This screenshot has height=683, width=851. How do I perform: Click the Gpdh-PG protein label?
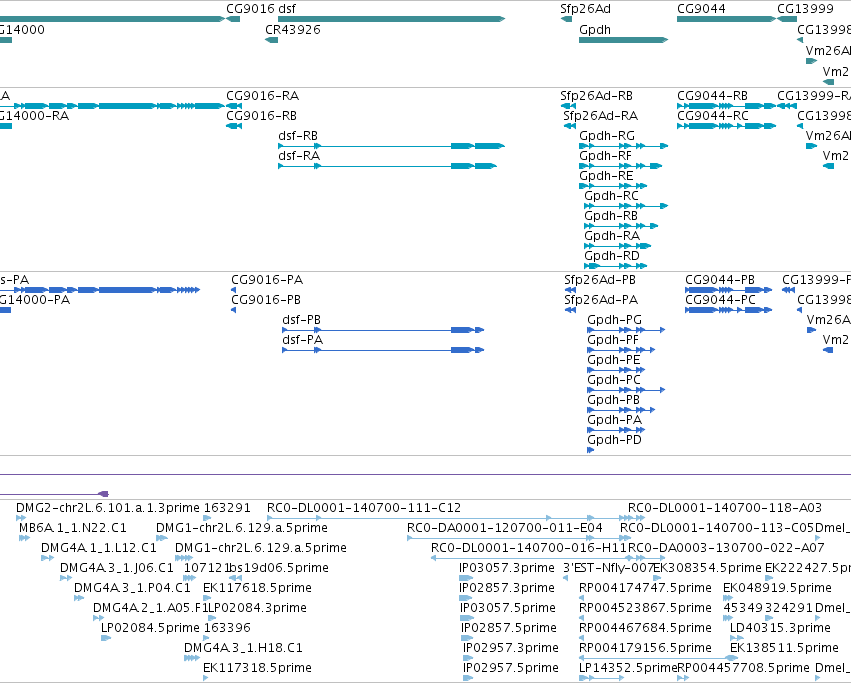coord(614,320)
